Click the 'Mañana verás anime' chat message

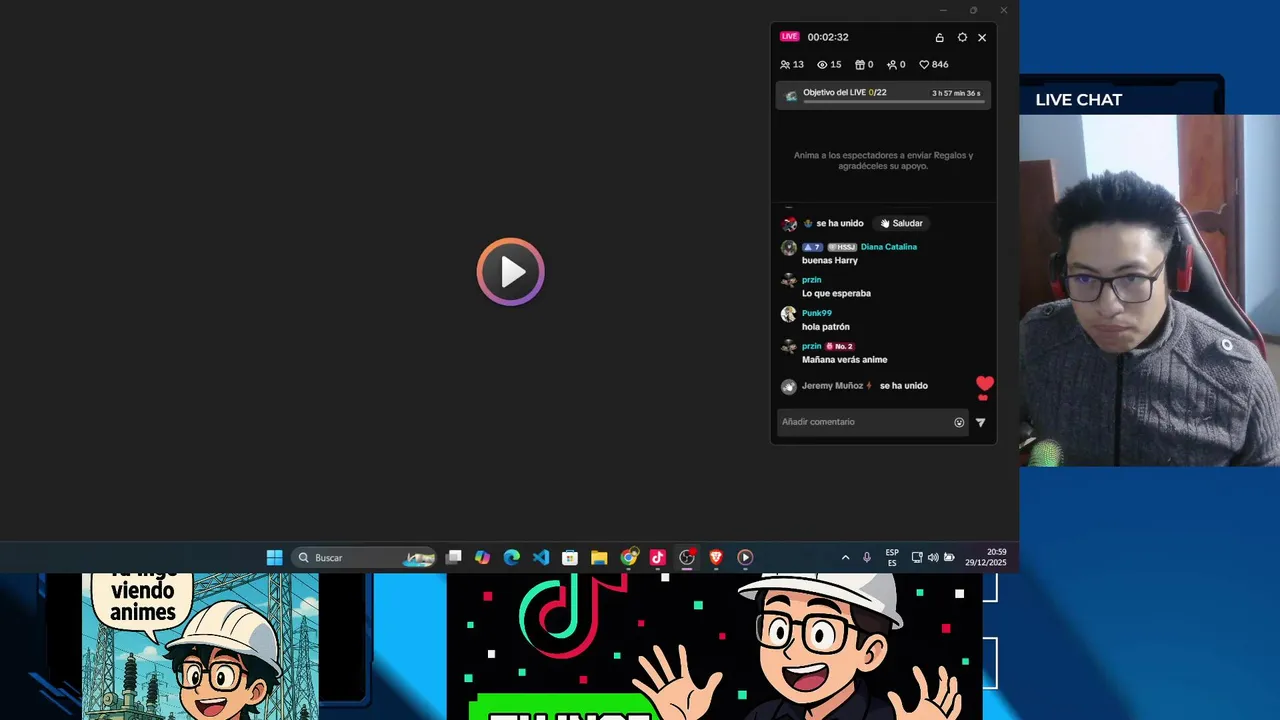(844, 360)
